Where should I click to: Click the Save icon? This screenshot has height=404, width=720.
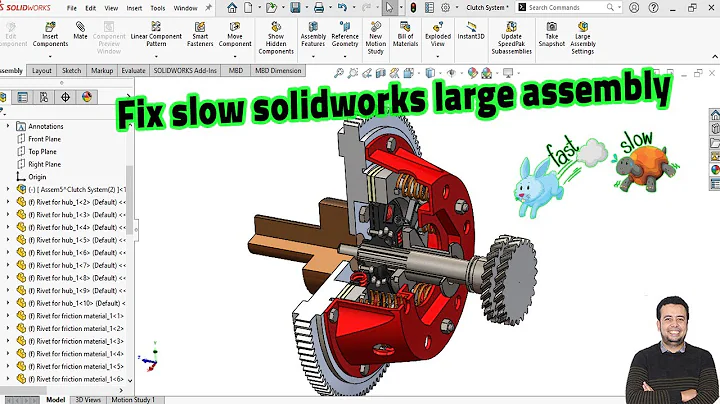click(295, 7)
